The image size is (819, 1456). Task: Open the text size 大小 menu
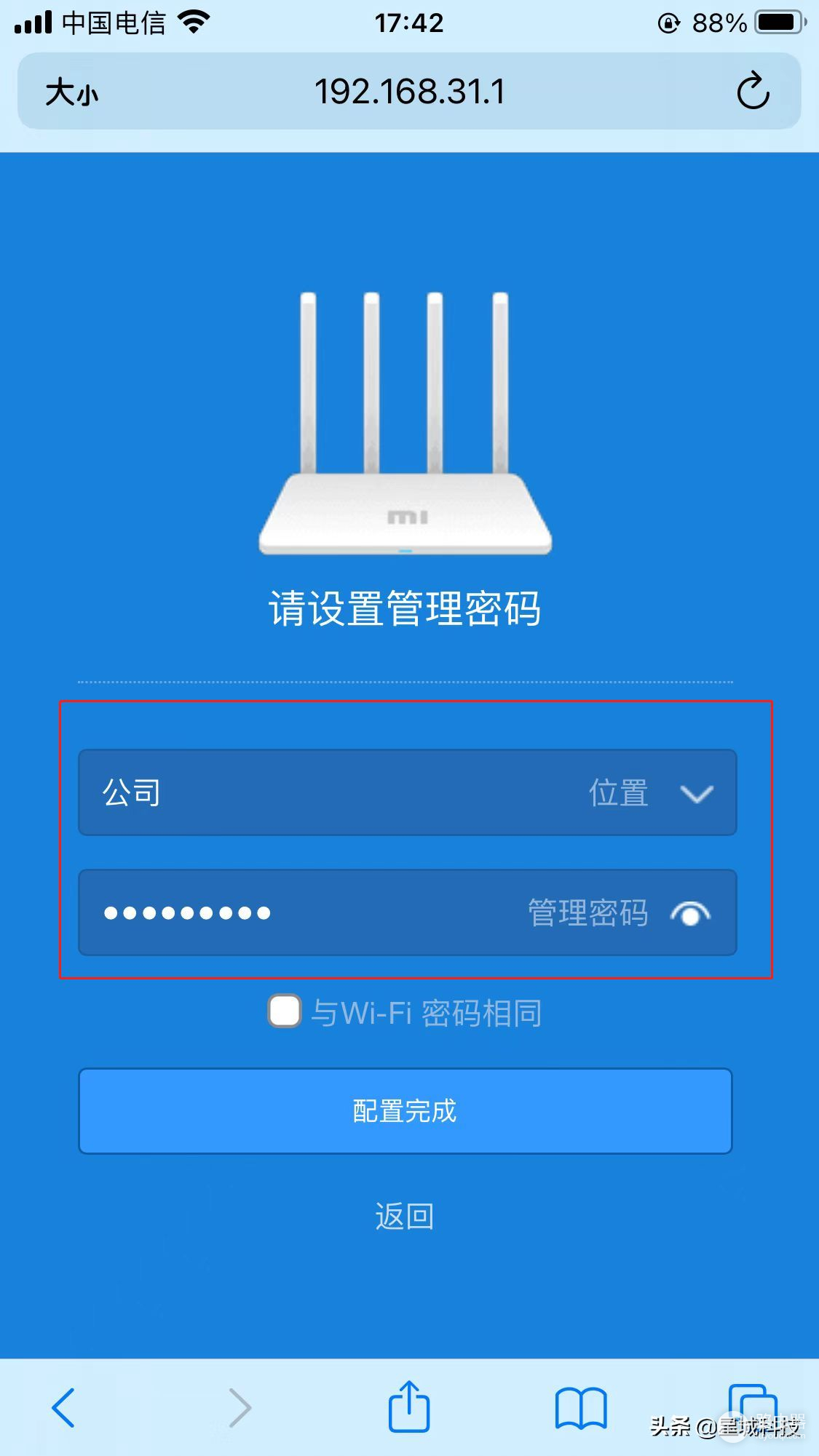coord(71,92)
